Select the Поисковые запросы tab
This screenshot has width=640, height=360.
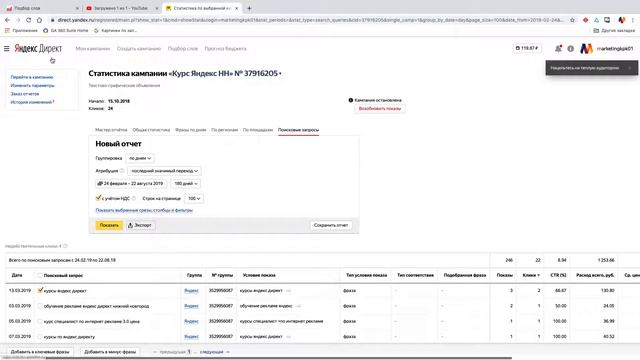(298, 130)
